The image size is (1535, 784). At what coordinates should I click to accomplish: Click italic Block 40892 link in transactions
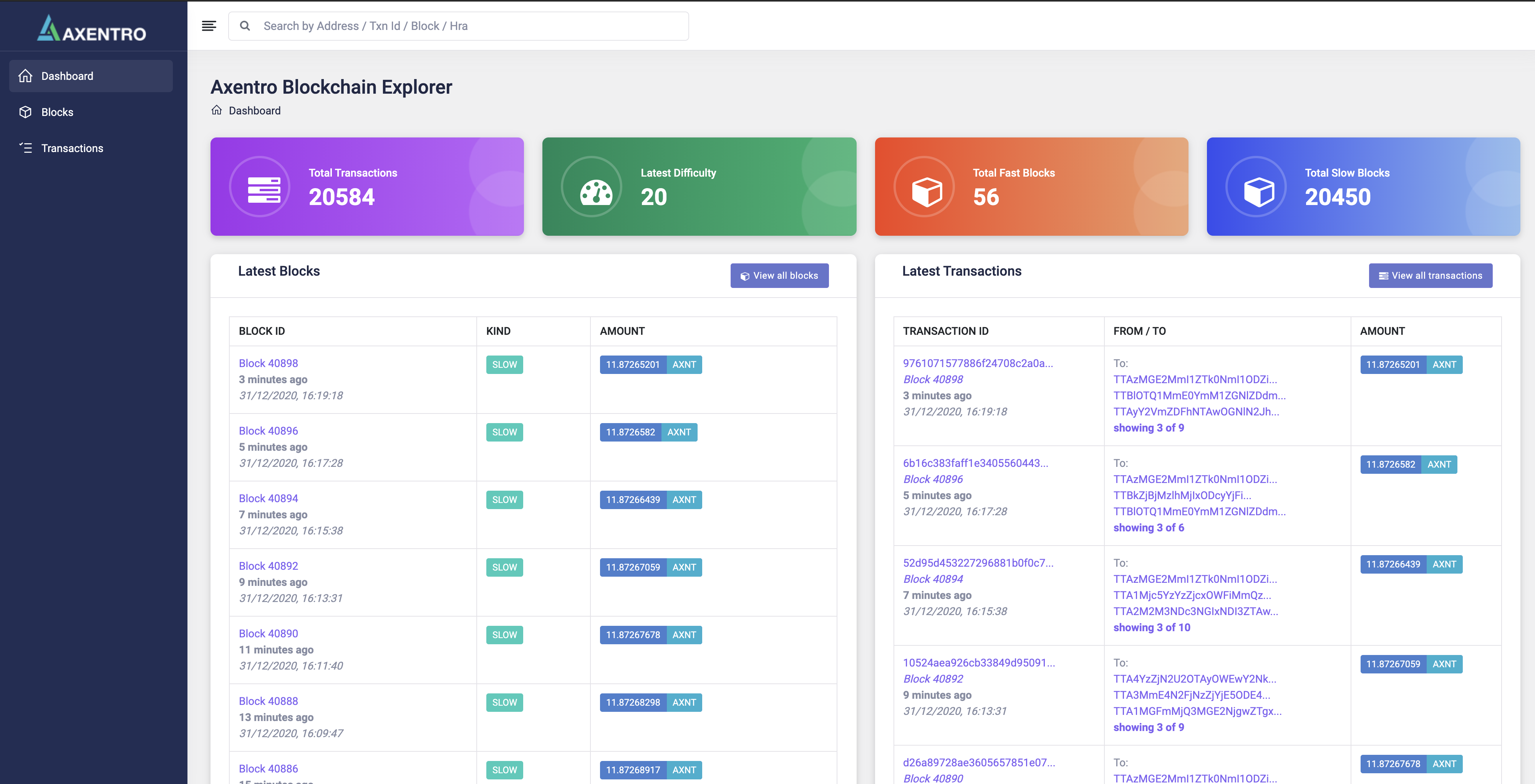click(x=933, y=678)
